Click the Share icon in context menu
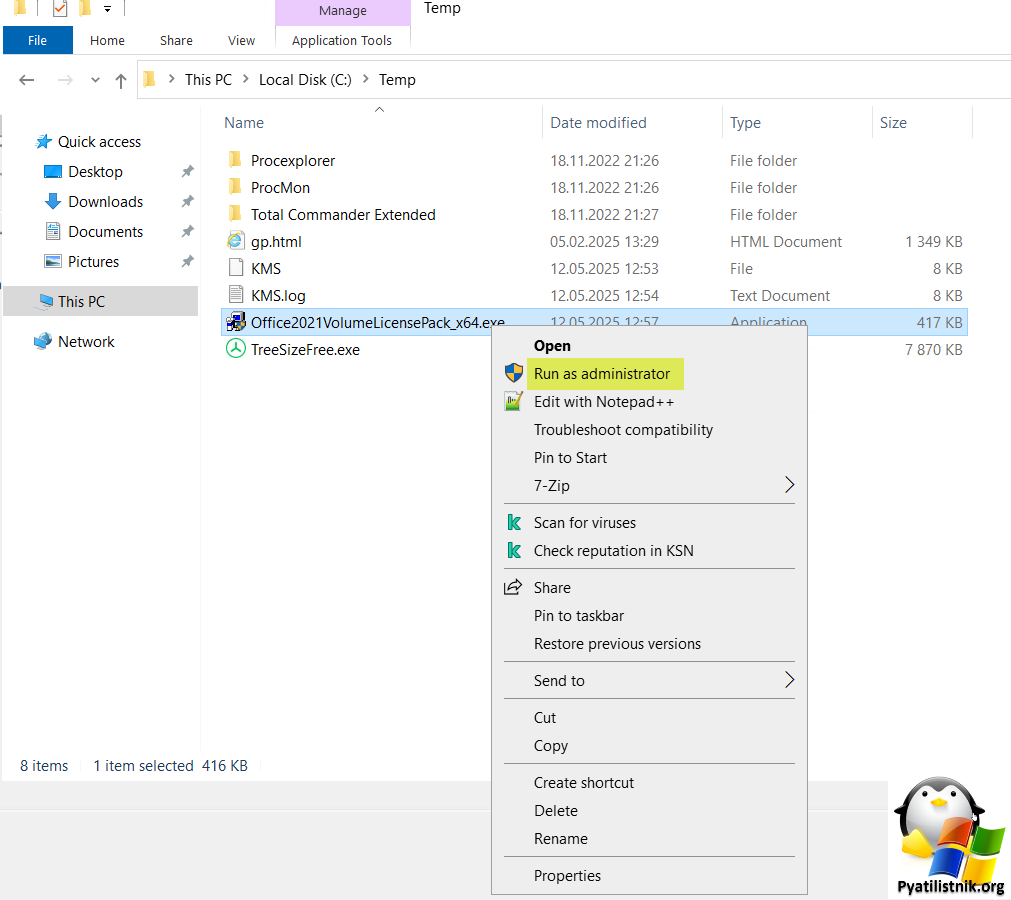 click(x=513, y=587)
